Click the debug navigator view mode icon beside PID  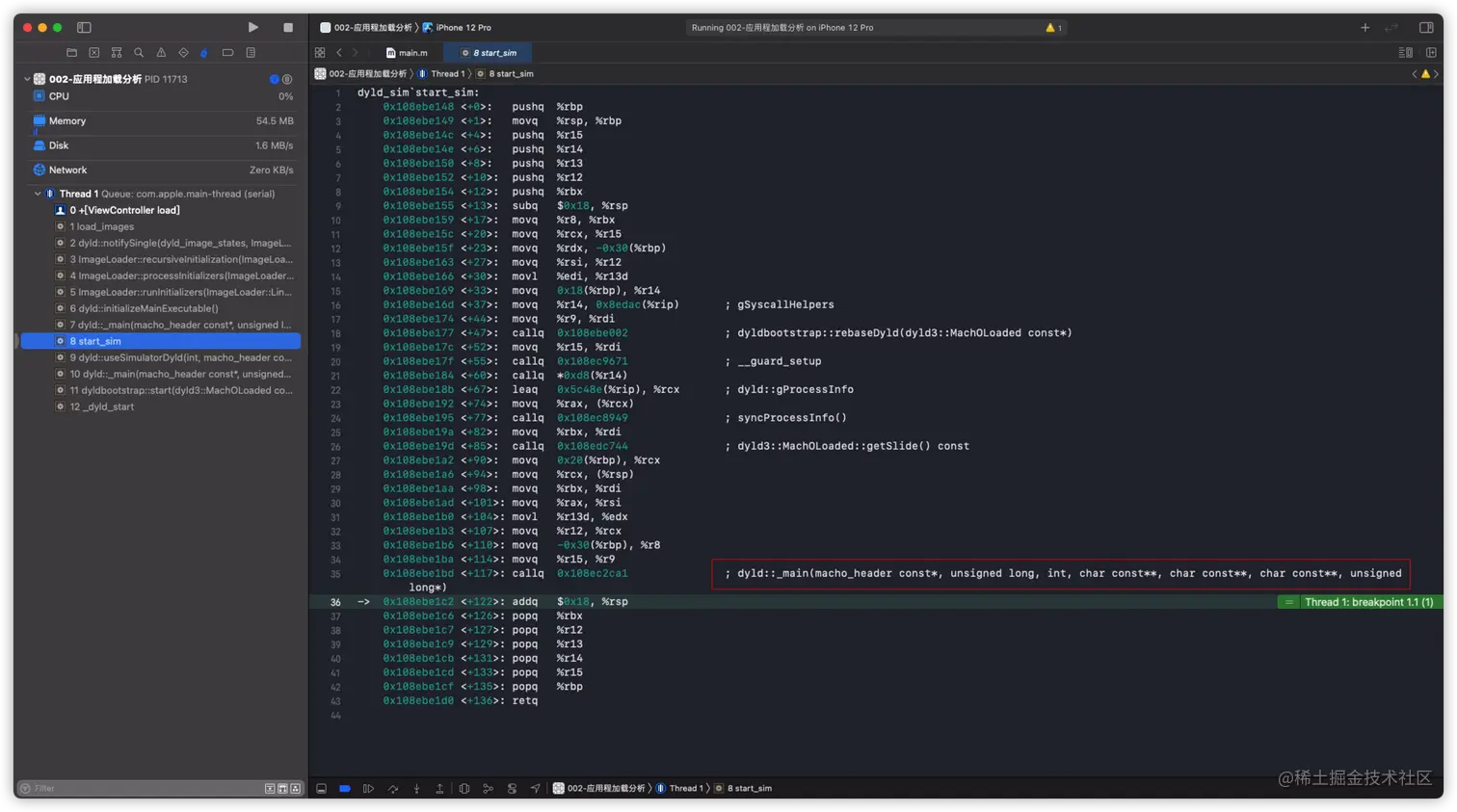pos(287,79)
